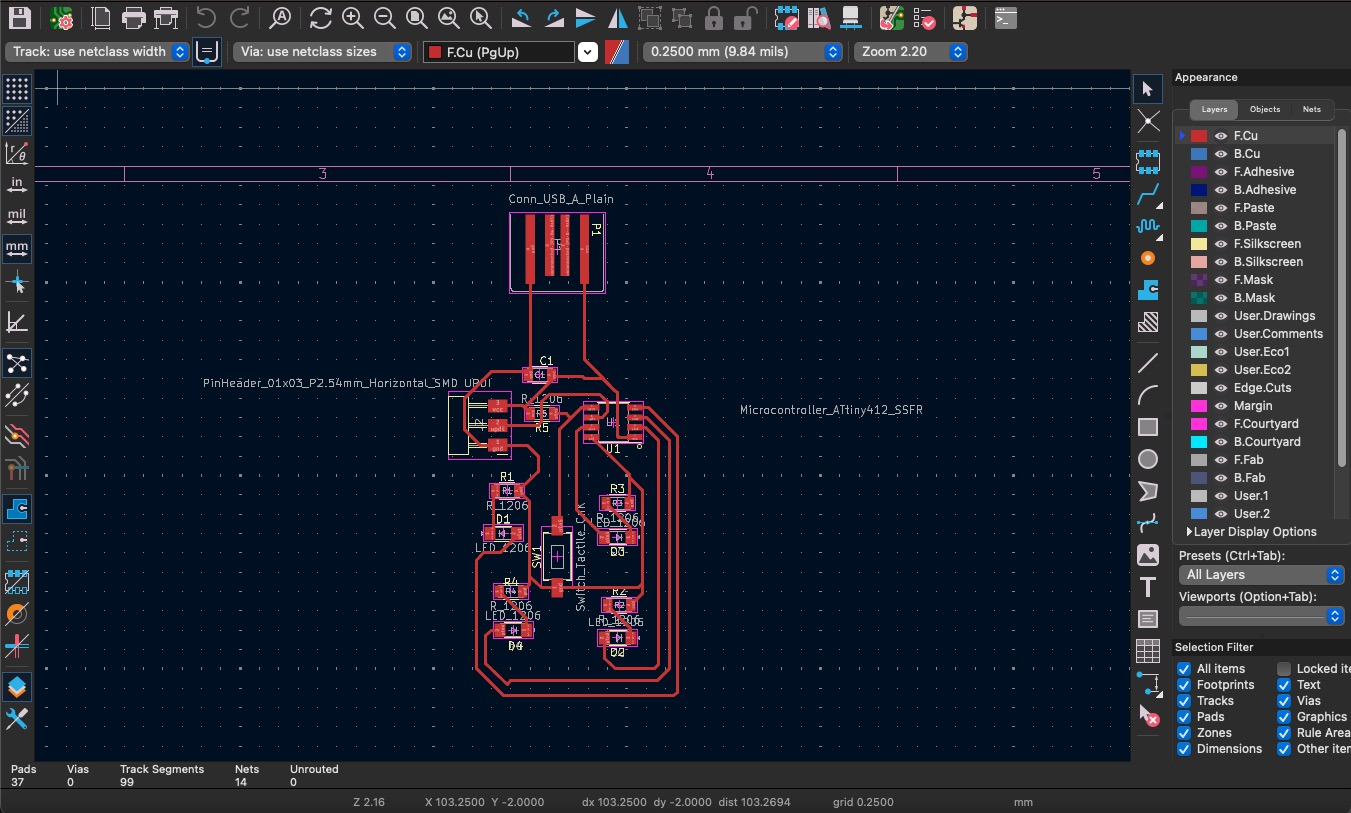Click the Margin layer color swatch
This screenshot has height=813, width=1351.
tap(1198, 406)
